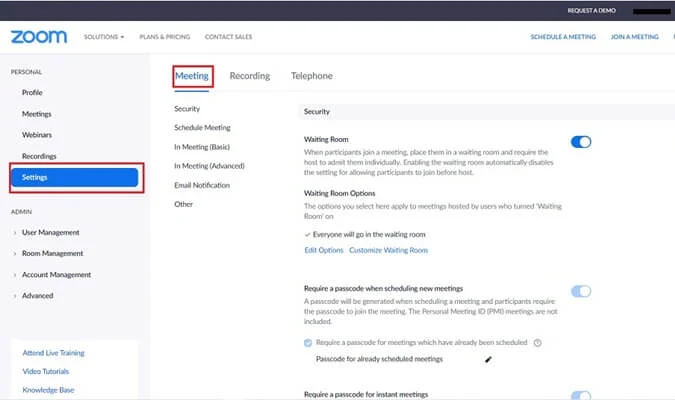
Task: Open Recordings in the sidebar
Action: 39,156
